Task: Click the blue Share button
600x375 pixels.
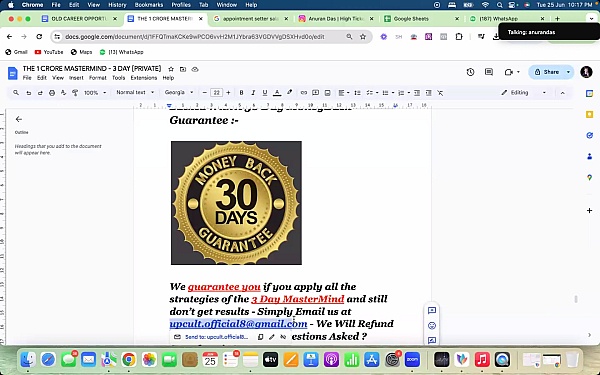Action: point(547,72)
